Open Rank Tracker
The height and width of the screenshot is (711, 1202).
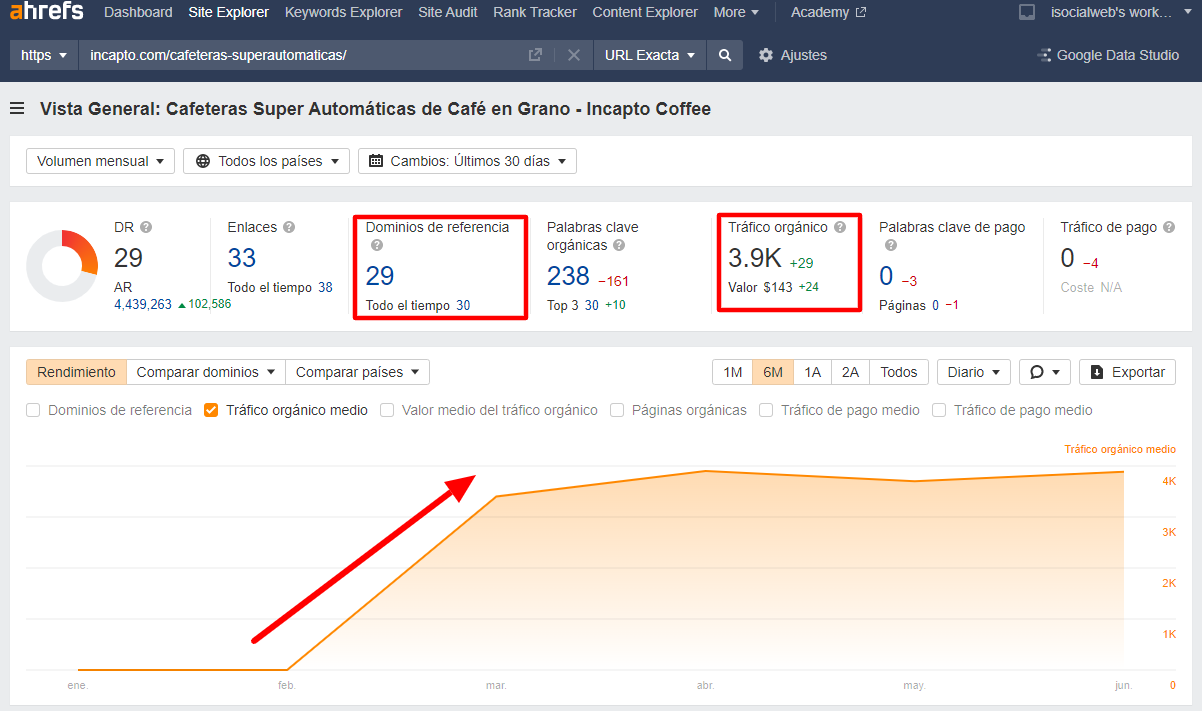click(x=535, y=12)
